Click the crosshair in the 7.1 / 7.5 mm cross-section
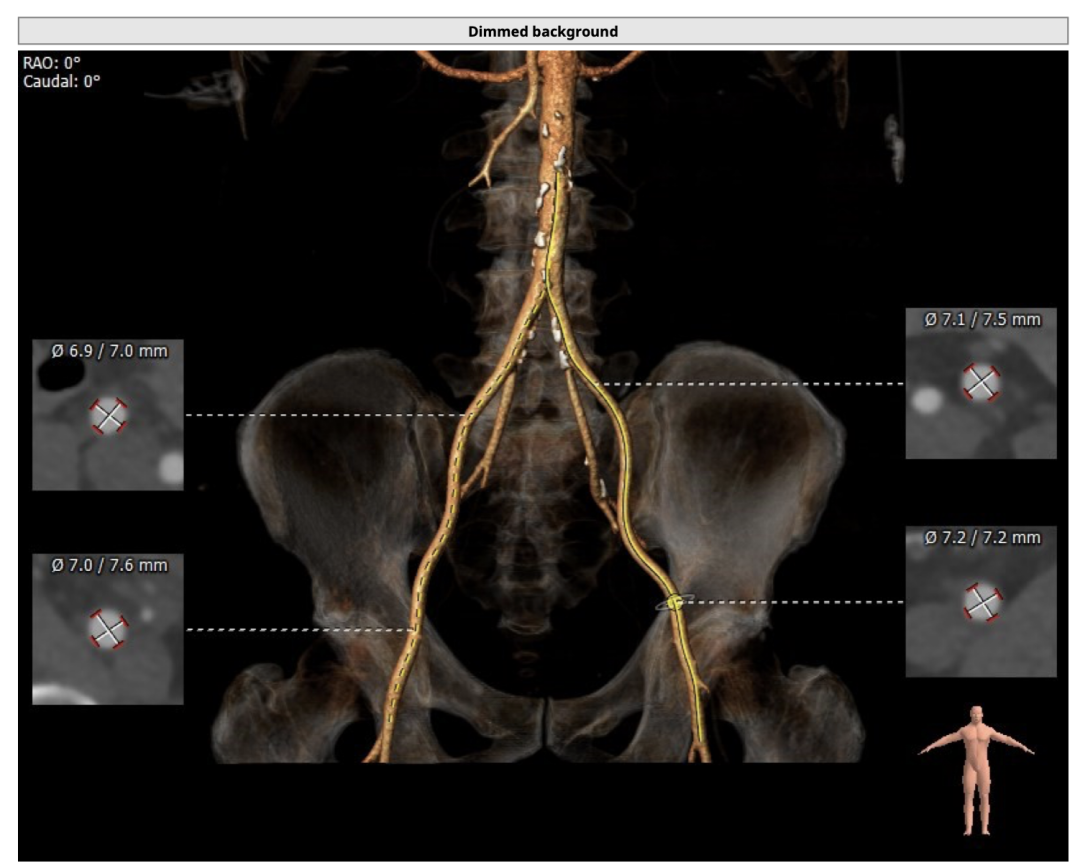 (x=981, y=383)
